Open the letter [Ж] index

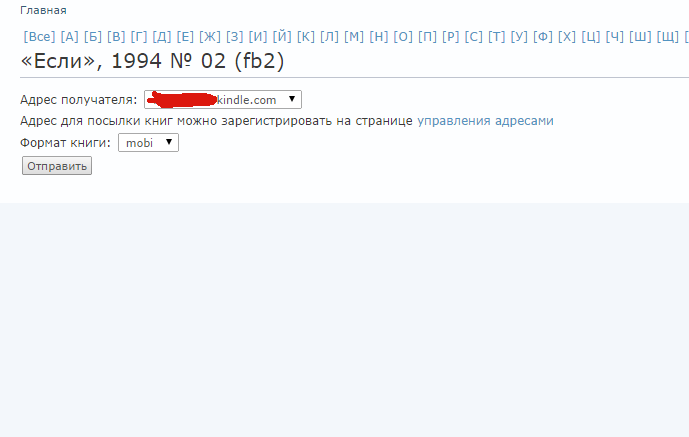(210, 36)
